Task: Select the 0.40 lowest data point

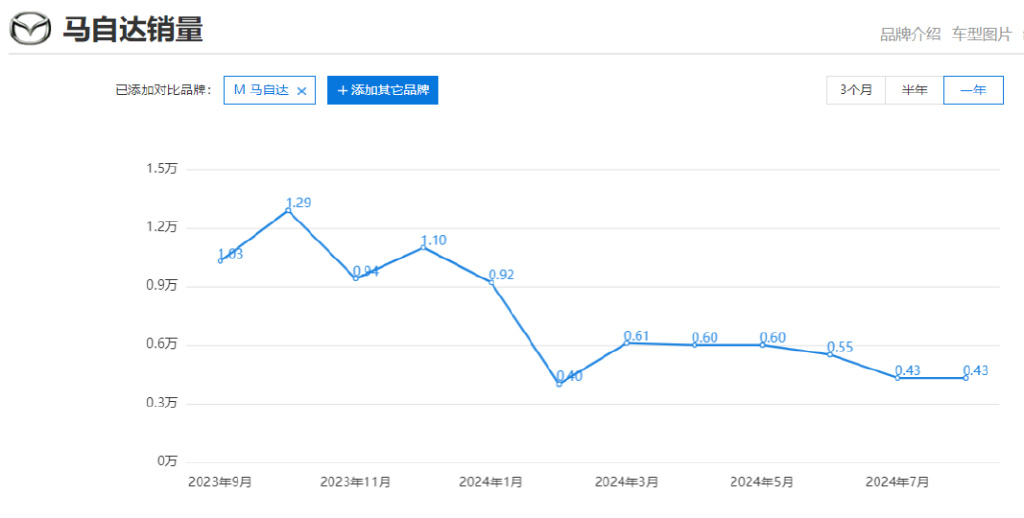Action: coord(559,384)
